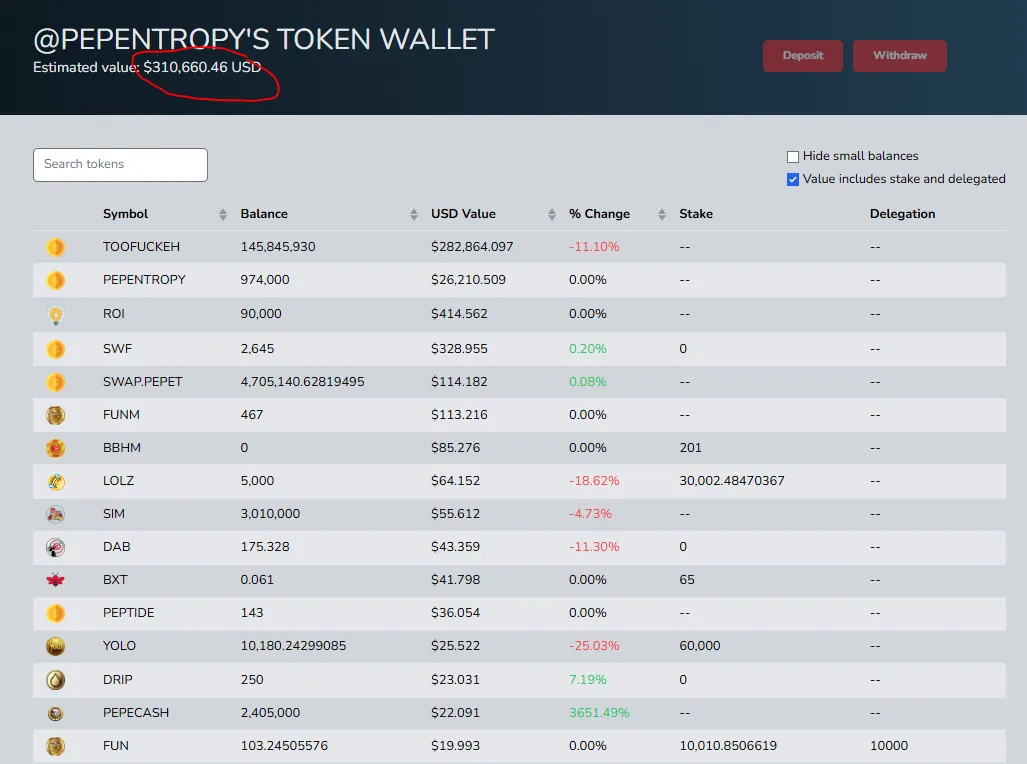Image resolution: width=1027 pixels, height=764 pixels.
Task: Select the PEPENTROPY symbol name
Action: coord(144,280)
